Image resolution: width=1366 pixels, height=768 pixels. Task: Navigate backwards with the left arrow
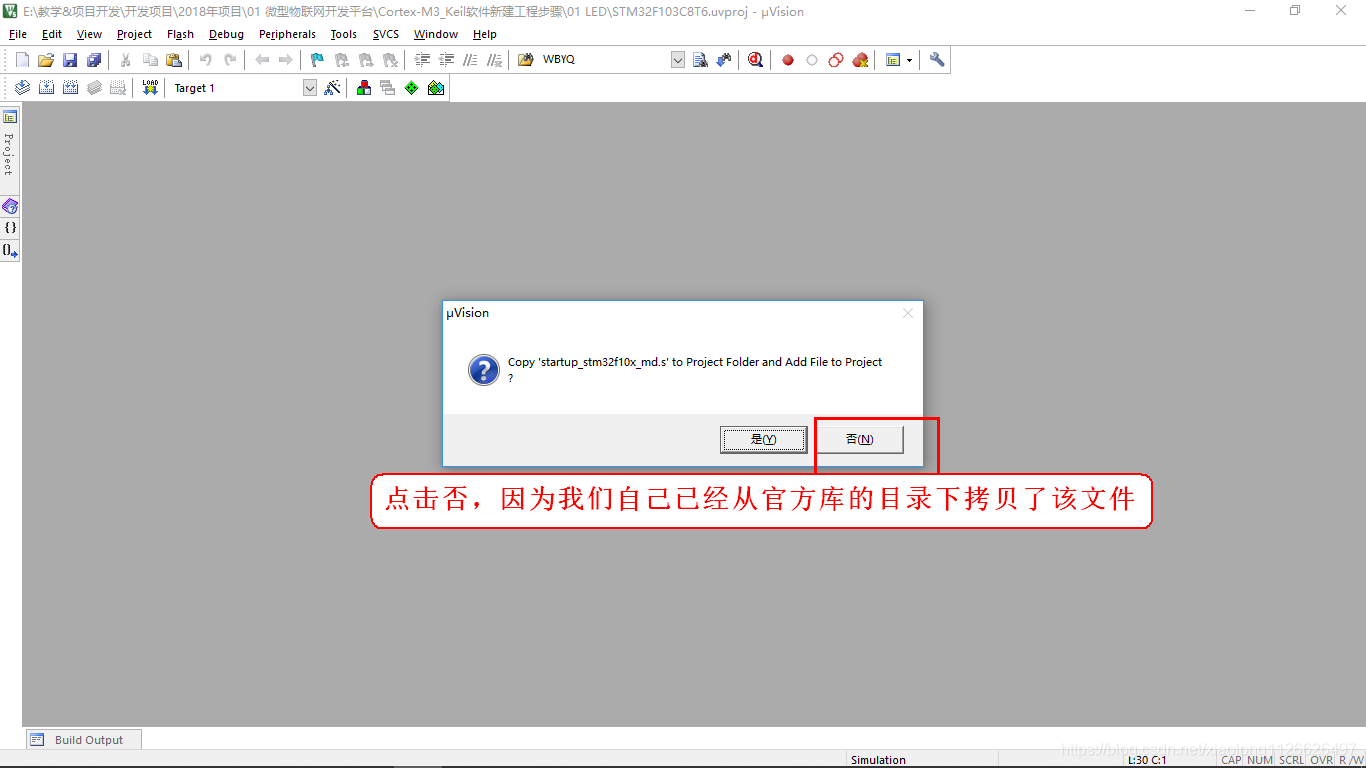point(262,60)
